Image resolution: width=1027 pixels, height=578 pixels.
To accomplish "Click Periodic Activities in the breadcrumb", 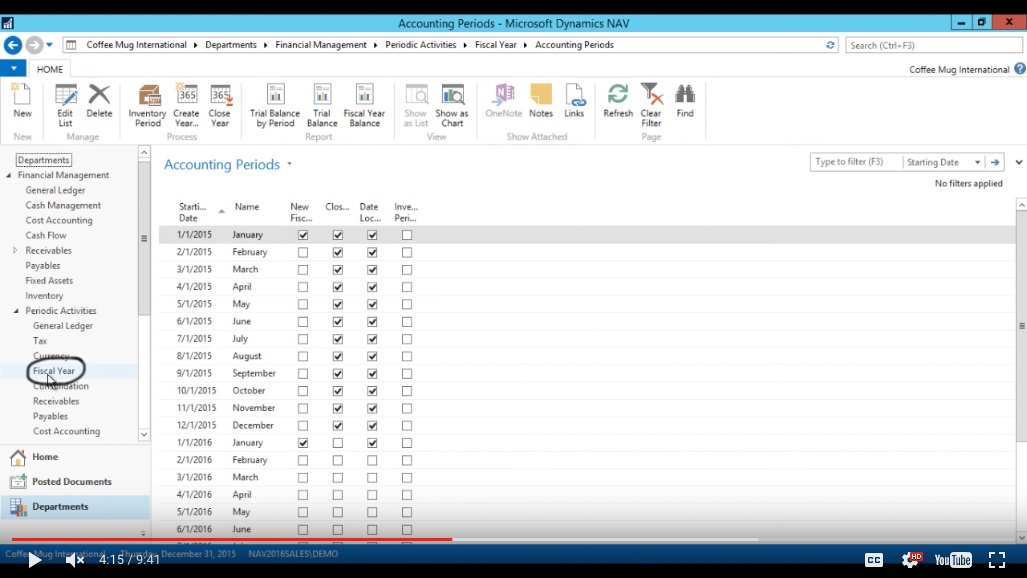I will (x=420, y=45).
